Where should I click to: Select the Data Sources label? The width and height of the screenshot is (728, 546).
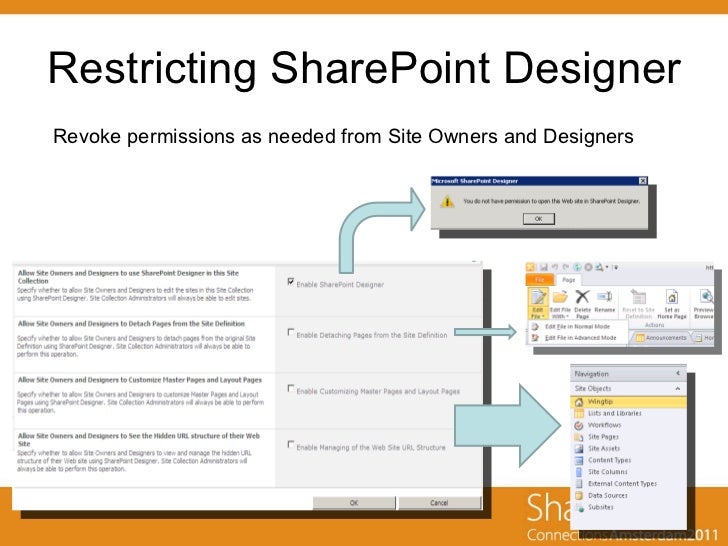click(x=607, y=495)
